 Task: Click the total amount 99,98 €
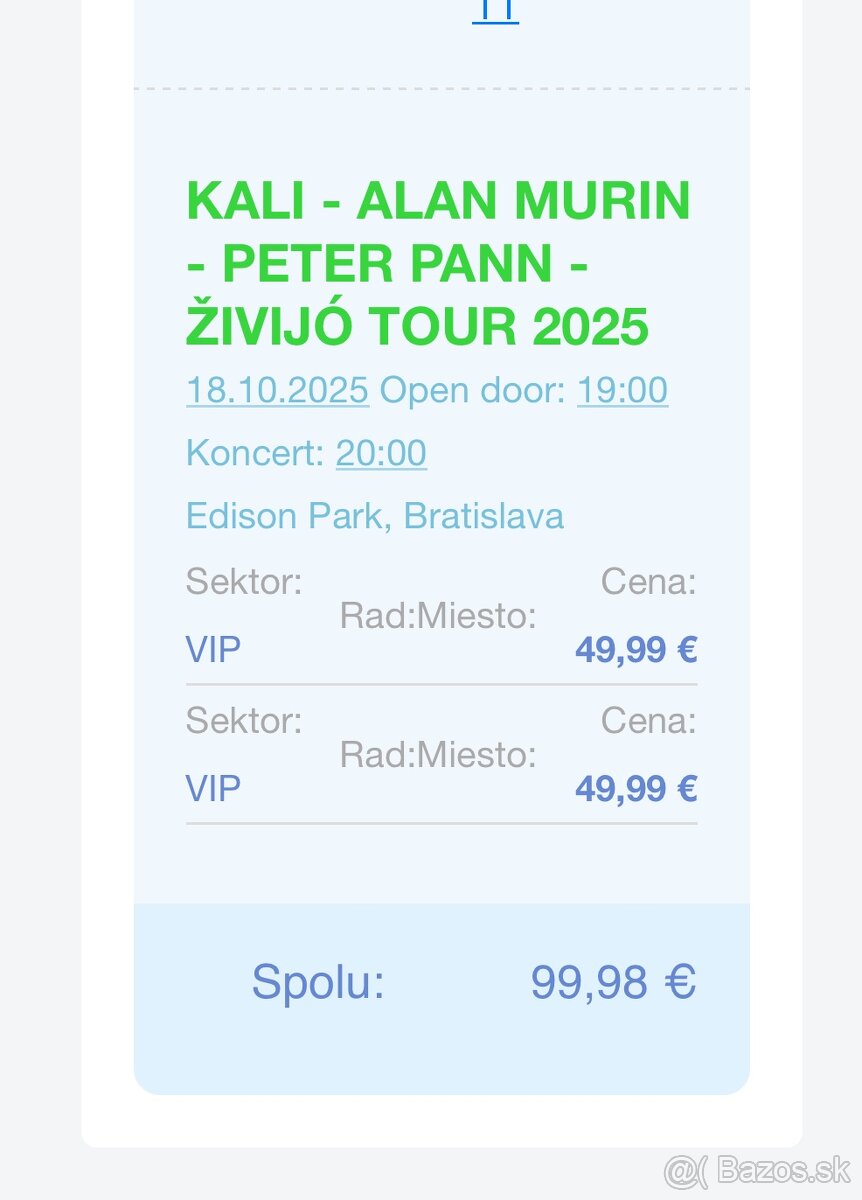coord(612,982)
